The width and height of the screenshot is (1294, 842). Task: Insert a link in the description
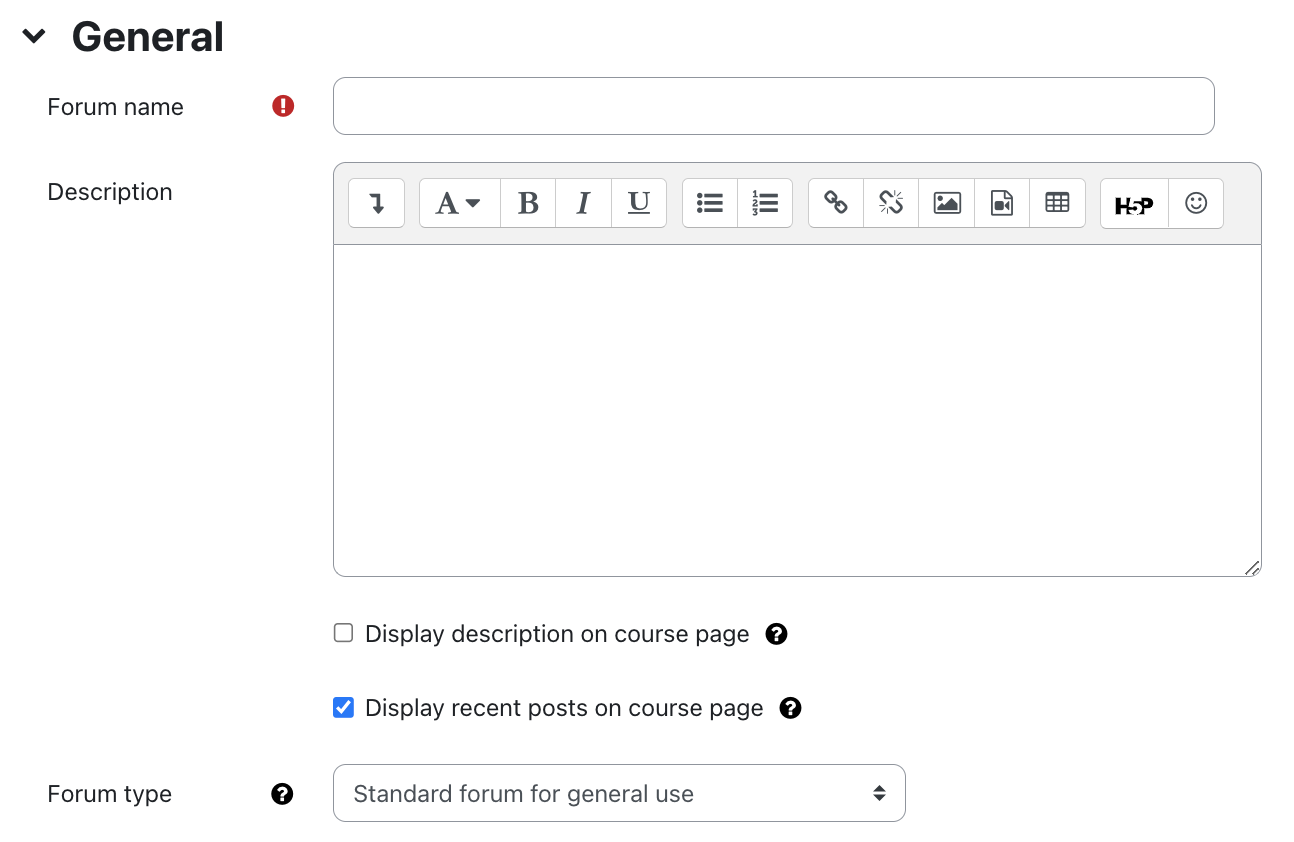click(836, 204)
